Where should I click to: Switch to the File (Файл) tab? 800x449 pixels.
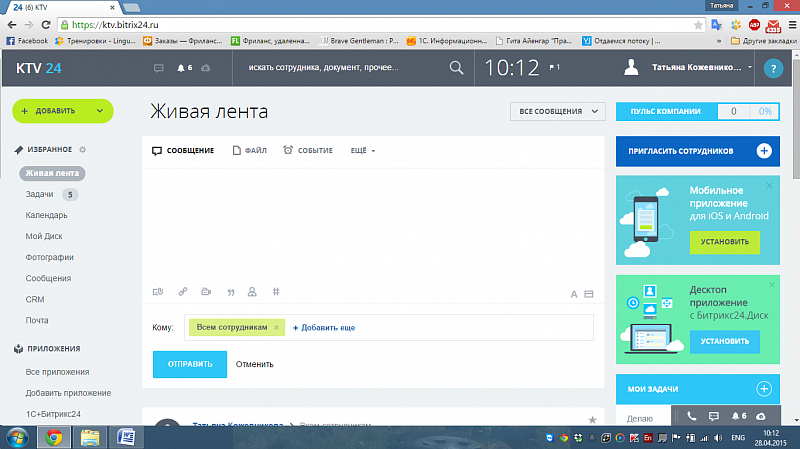coord(249,151)
